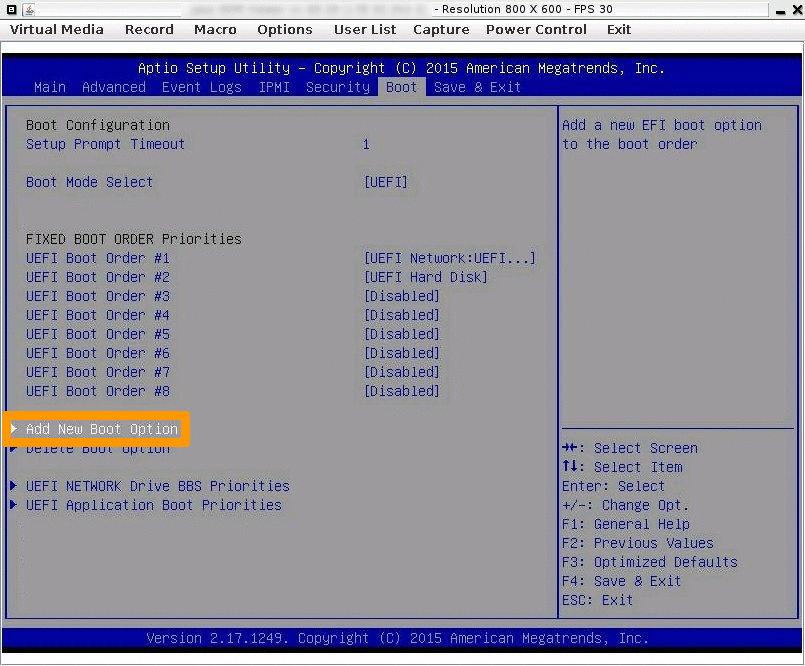Switch to the Advanced BIOS tab
Image resolution: width=805 pixels, height=666 pixels.
tap(113, 87)
